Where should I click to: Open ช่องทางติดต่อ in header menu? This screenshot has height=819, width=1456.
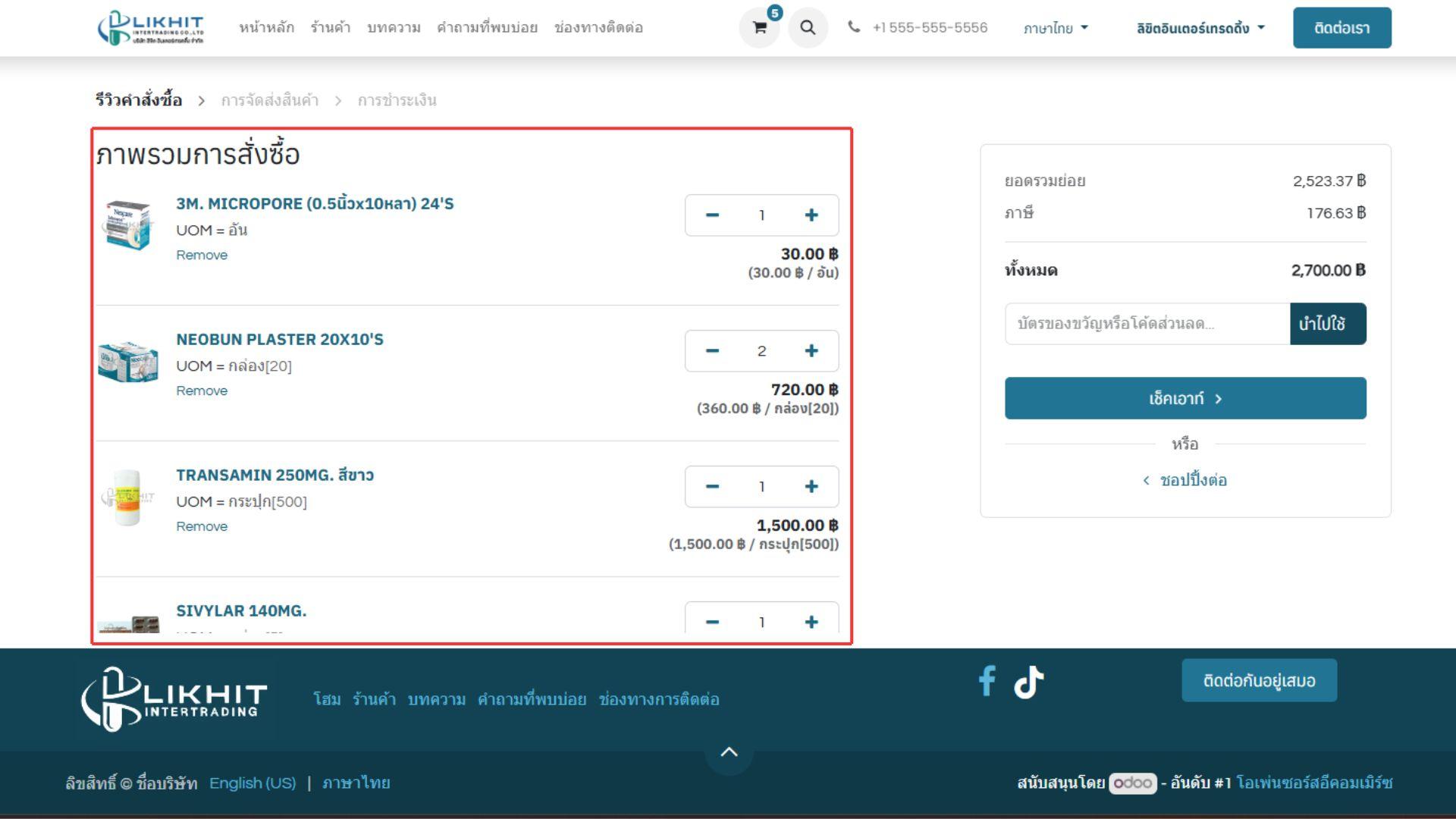coord(598,27)
